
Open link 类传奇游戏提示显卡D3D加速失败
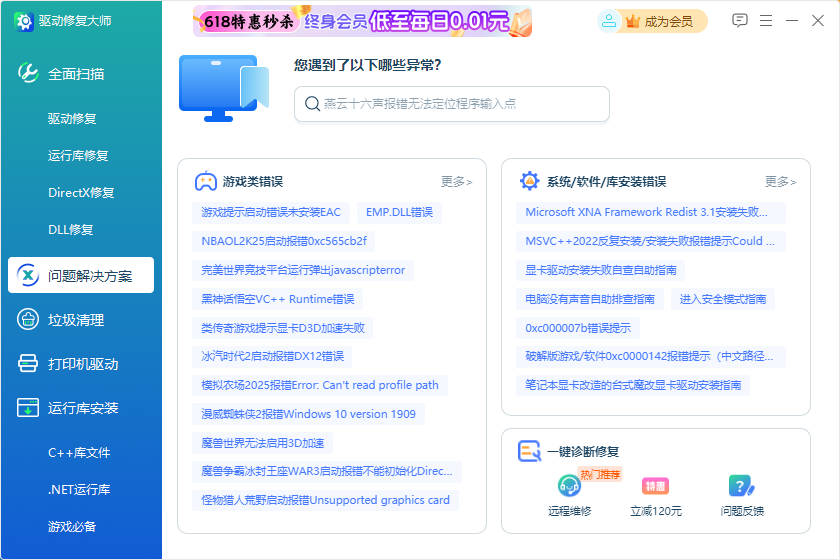(282, 328)
